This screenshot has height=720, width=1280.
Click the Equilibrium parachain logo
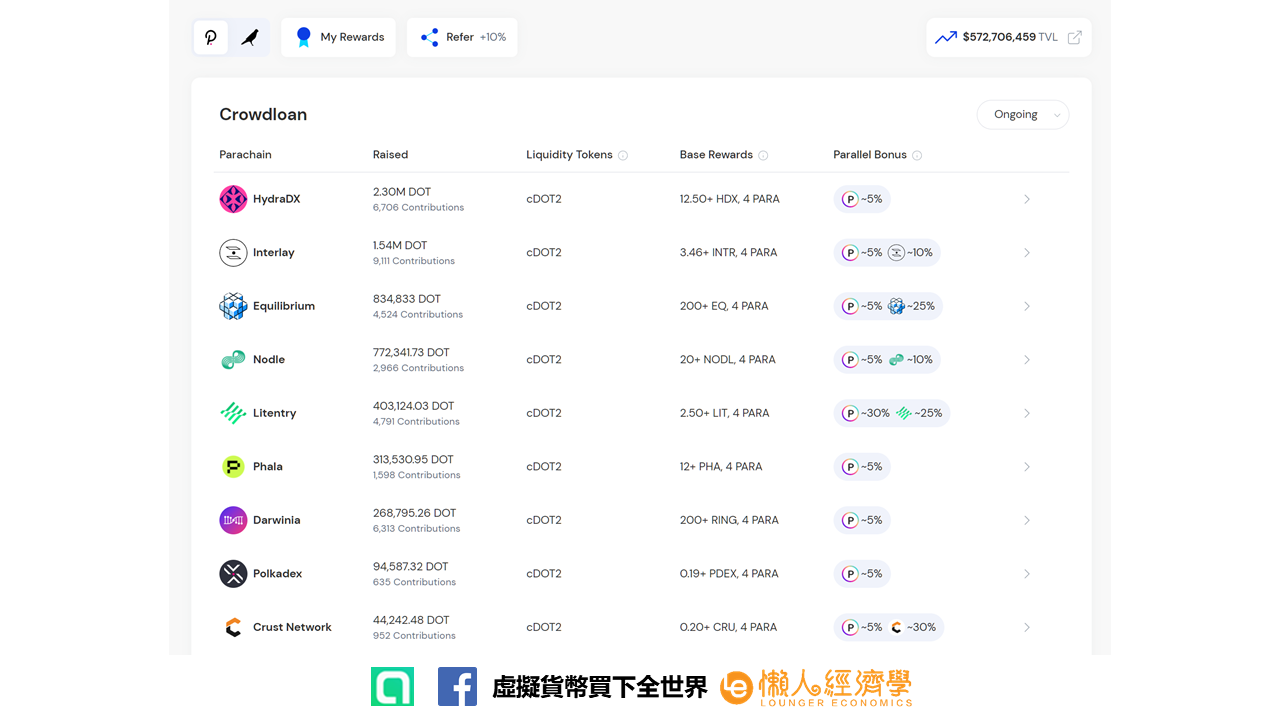233,306
